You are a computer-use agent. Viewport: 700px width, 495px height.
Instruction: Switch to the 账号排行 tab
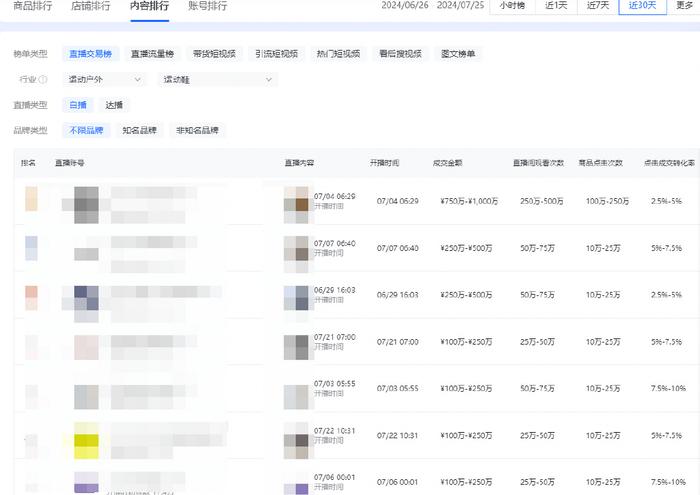[x=207, y=6]
